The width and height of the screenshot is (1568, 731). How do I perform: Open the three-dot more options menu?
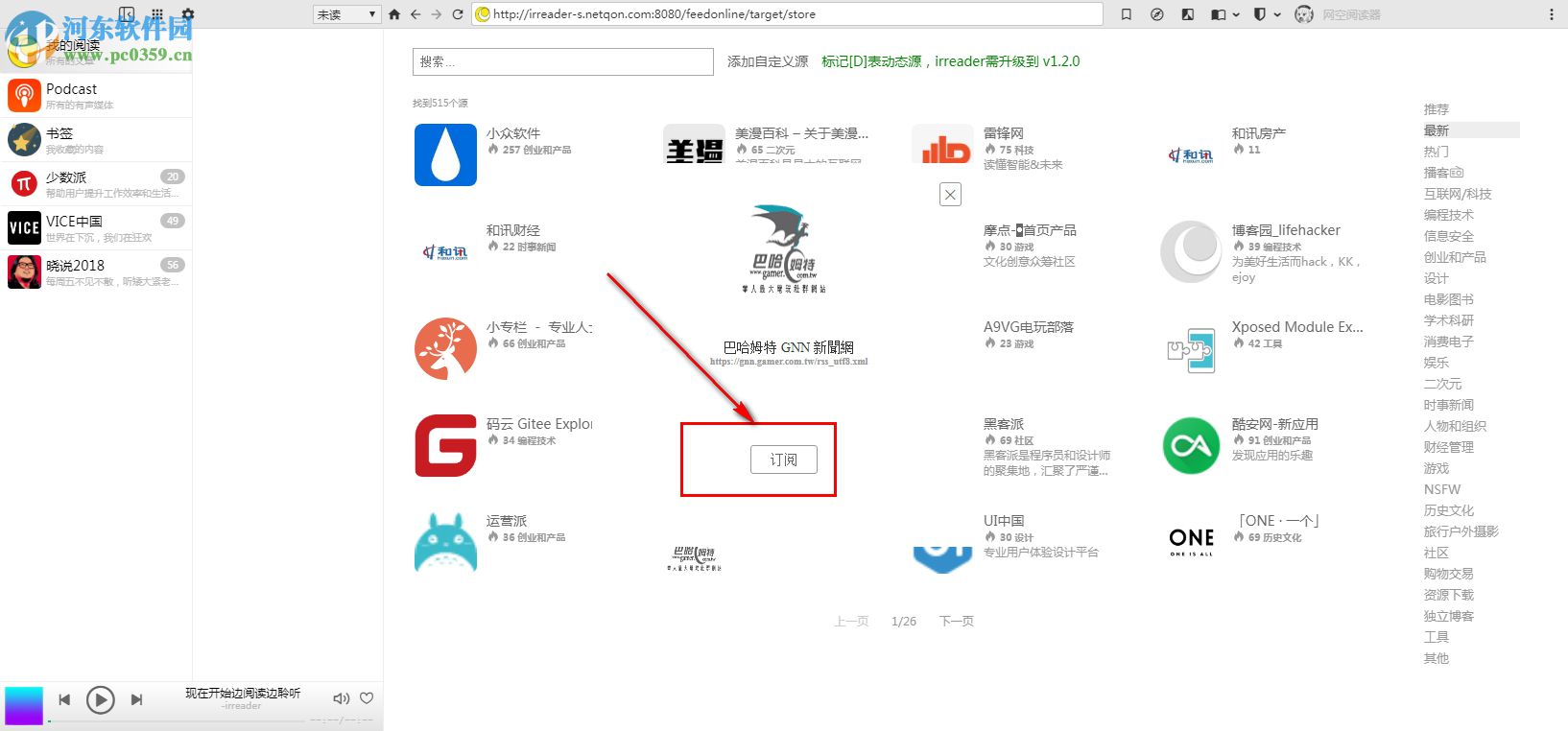pyautogui.click(x=1552, y=14)
